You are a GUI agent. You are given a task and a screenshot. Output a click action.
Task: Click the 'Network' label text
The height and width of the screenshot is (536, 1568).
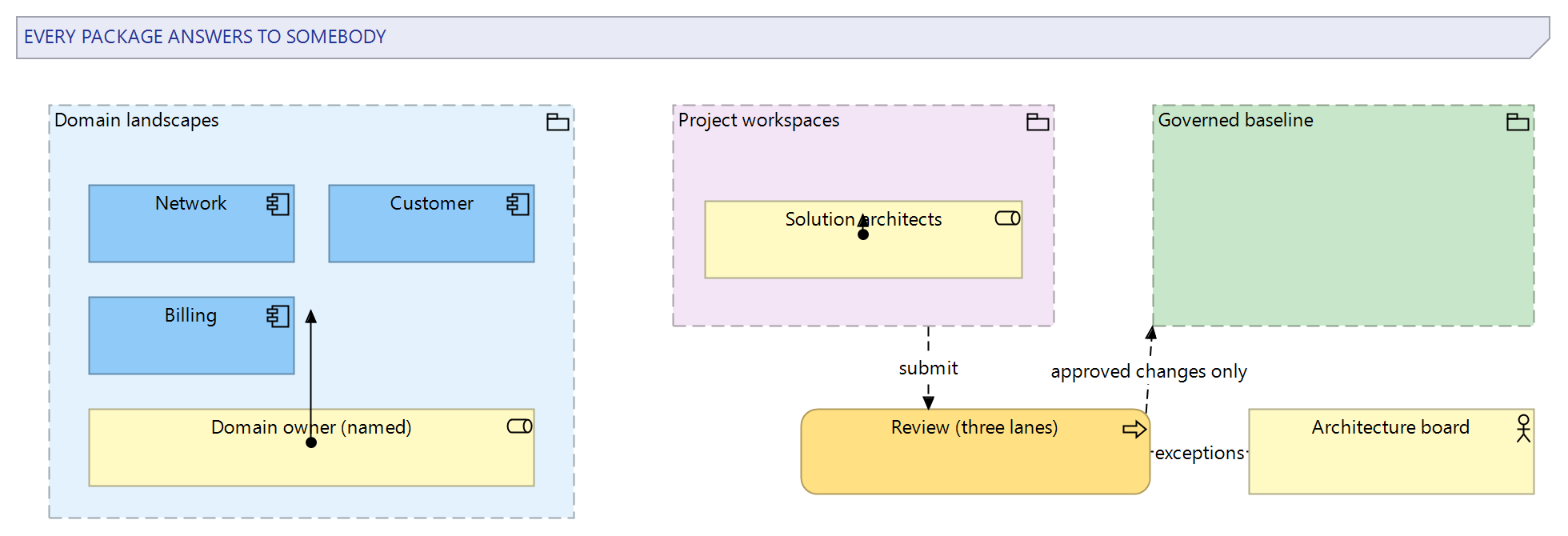tap(191, 203)
